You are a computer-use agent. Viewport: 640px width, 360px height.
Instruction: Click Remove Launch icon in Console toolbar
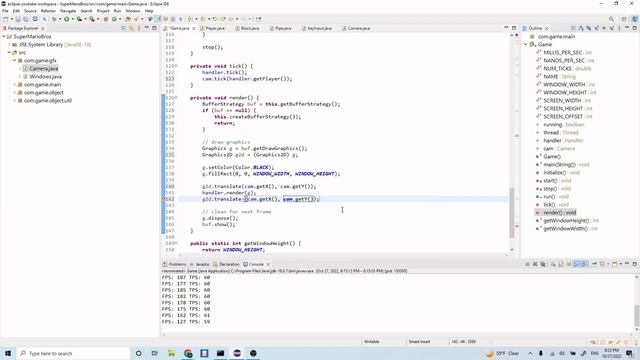(535, 264)
